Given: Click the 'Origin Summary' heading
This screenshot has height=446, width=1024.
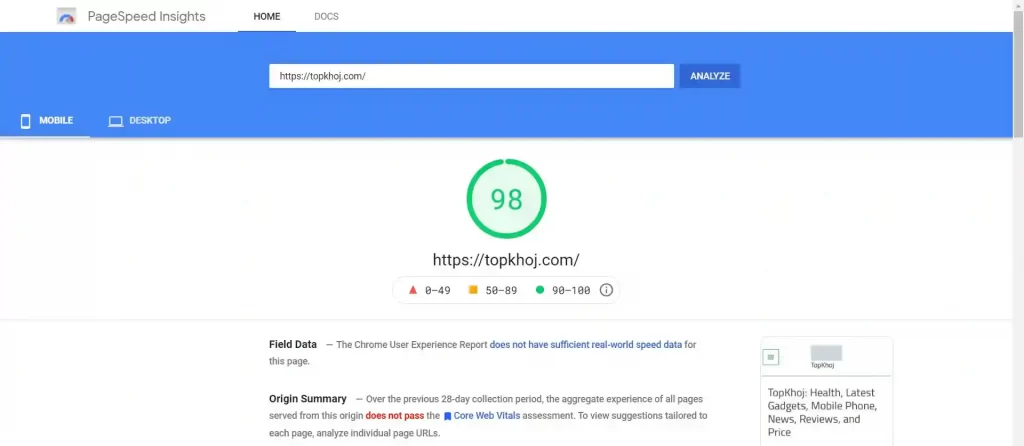Looking at the screenshot, I should click(308, 398).
